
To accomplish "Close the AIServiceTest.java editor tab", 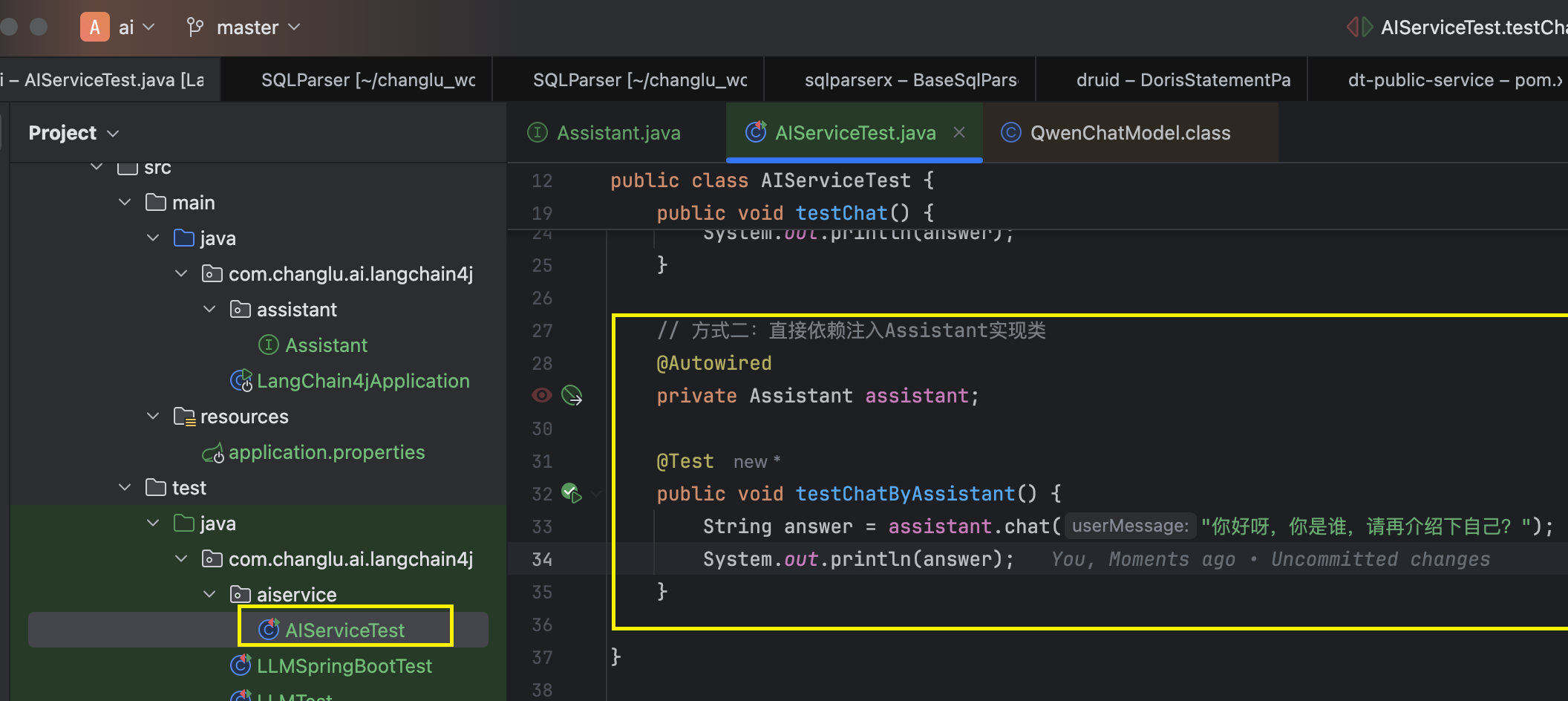I will [x=959, y=132].
